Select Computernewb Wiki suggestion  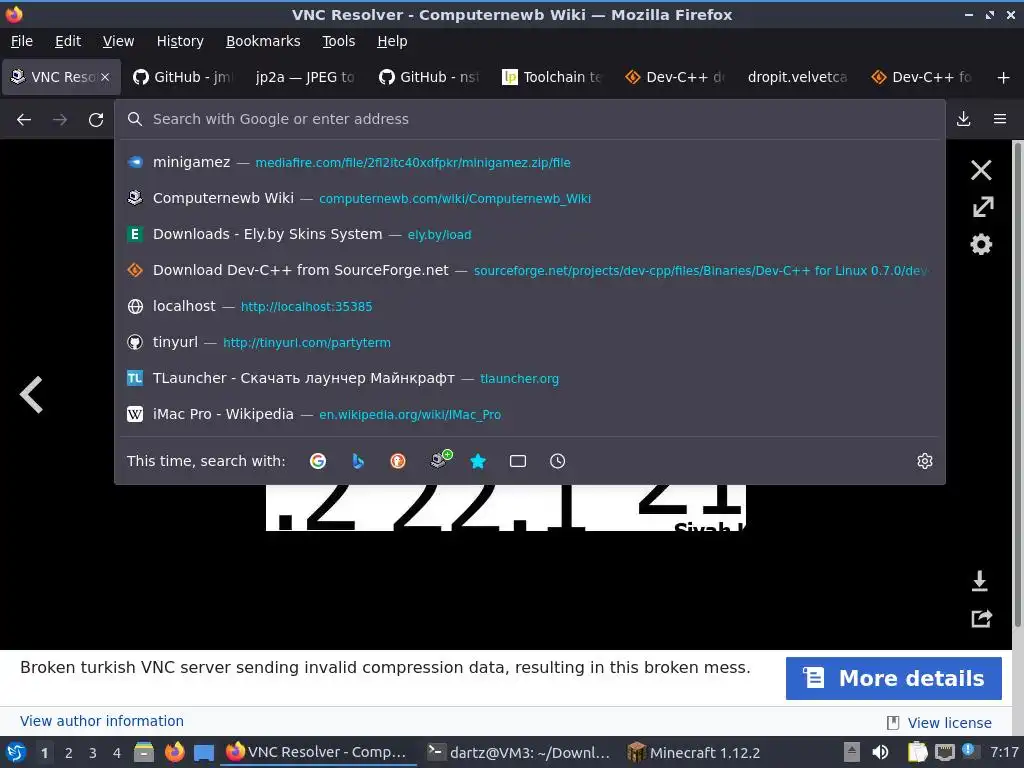pyautogui.click(x=530, y=198)
